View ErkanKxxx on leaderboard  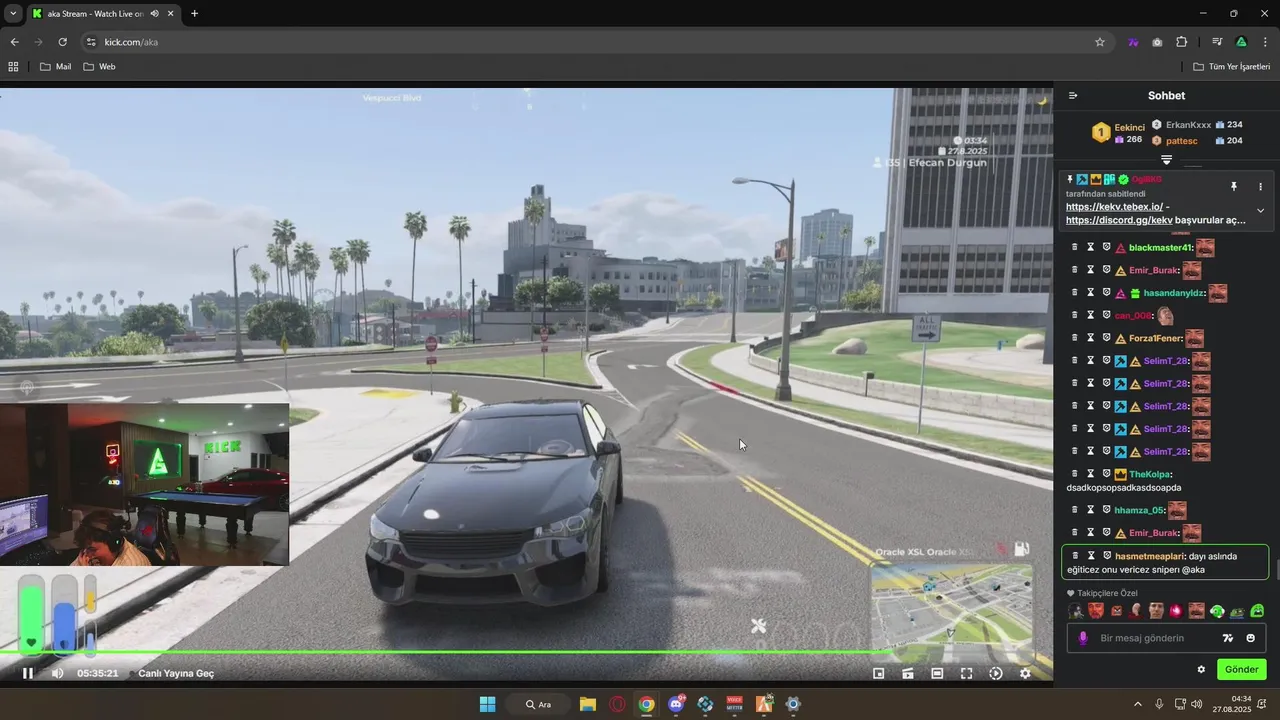click(1188, 125)
